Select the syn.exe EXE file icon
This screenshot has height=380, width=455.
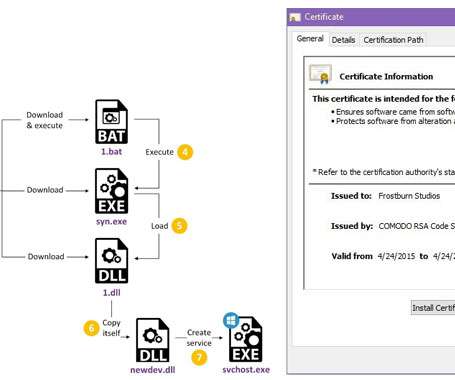[111, 191]
